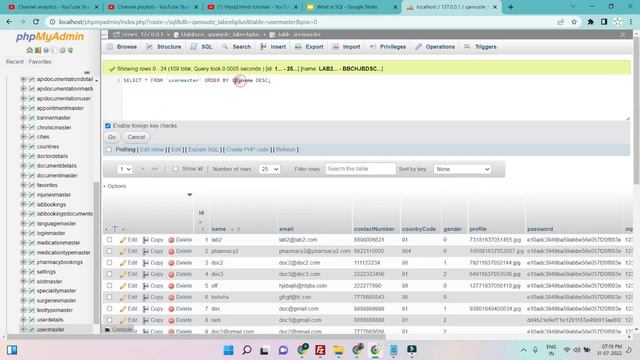The width and height of the screenshot is (640, 360).
Task: Click Recent in navigation panel
Action: click(x=15, y=62)
